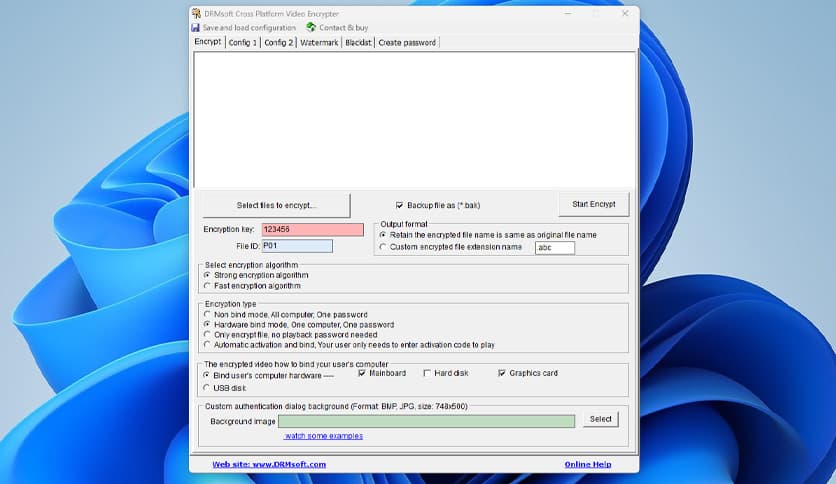
Task: Select Non bind mode radio button
Action: click(207, 314)
